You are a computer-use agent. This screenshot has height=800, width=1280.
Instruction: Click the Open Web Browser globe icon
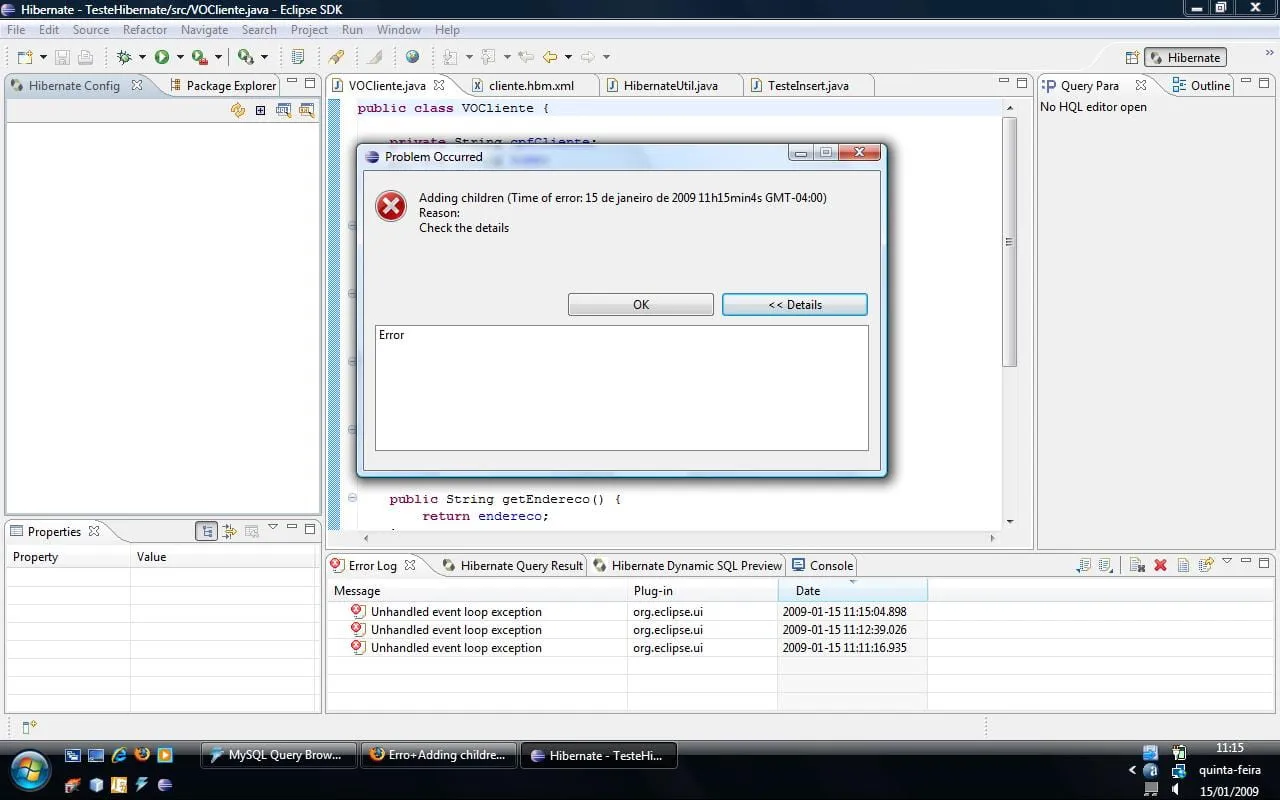(x=412, y=57)
